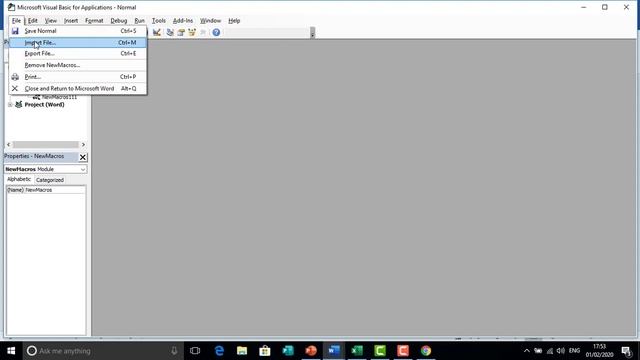Click the Object Browser toolbar icon
640x360 pixels.
tap(192, 32)
